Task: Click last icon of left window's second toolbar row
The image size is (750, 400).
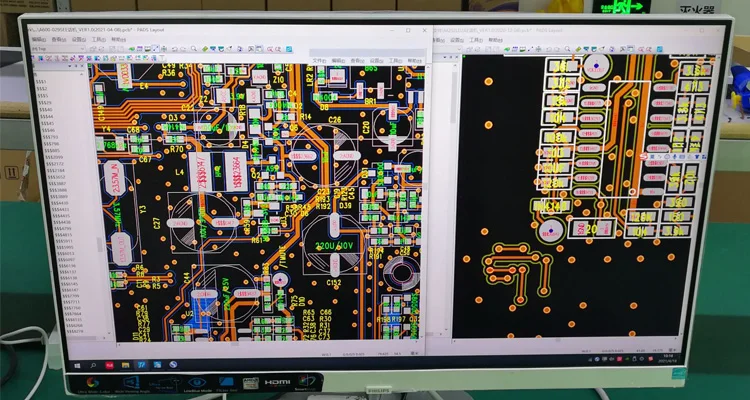Action: pos(163,58)
